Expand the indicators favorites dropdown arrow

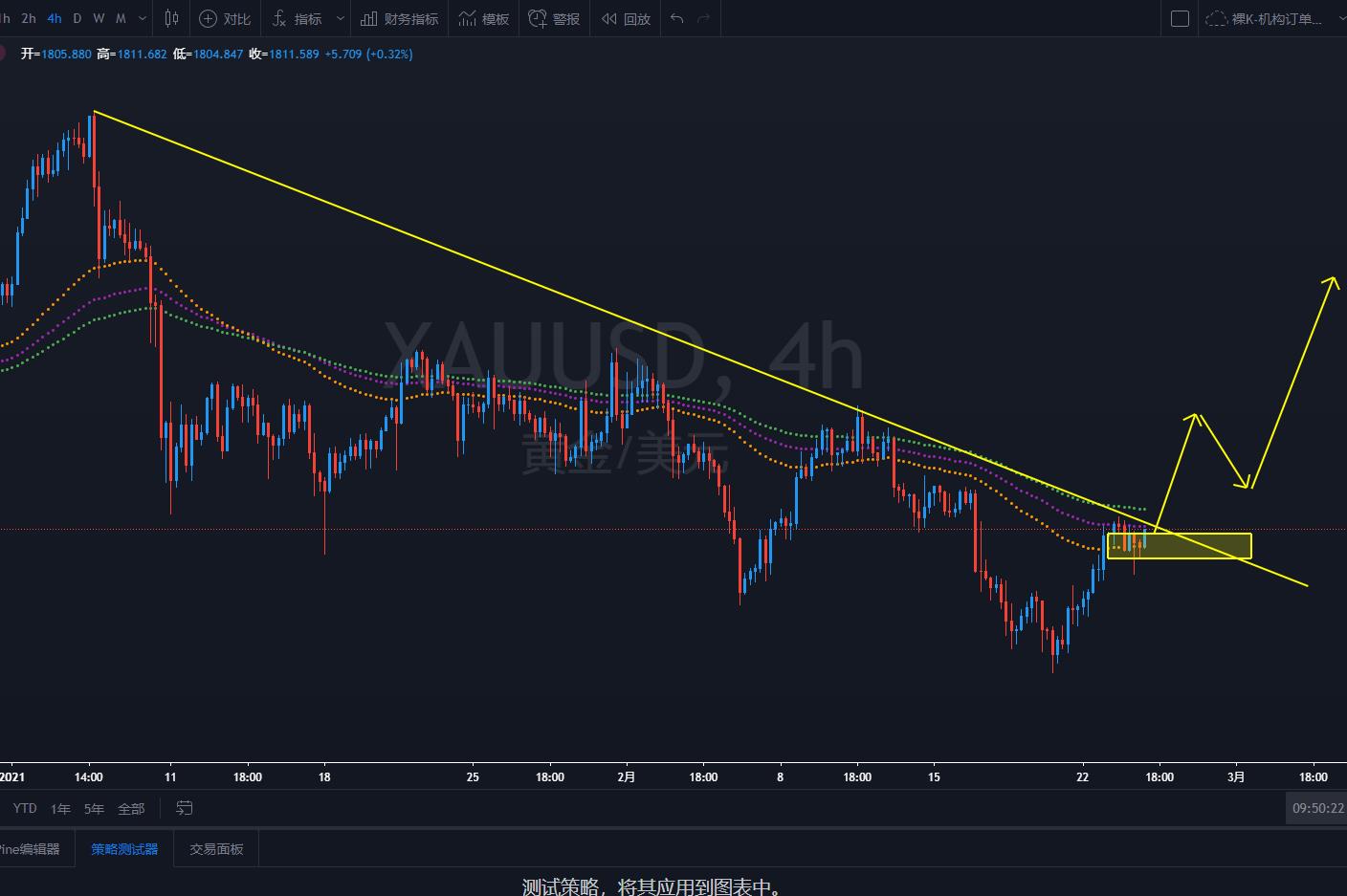click(x=340, y=18)
